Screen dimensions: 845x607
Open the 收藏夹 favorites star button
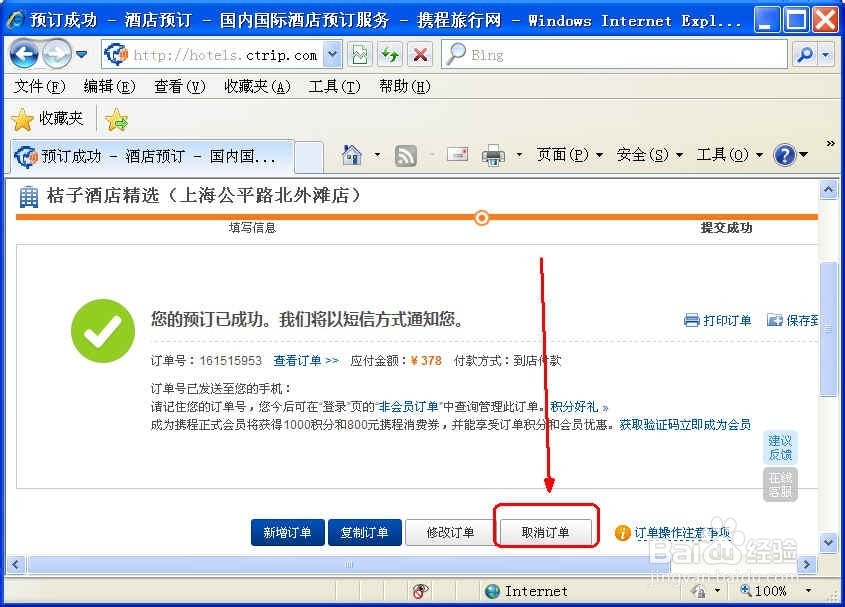(47, 119)
